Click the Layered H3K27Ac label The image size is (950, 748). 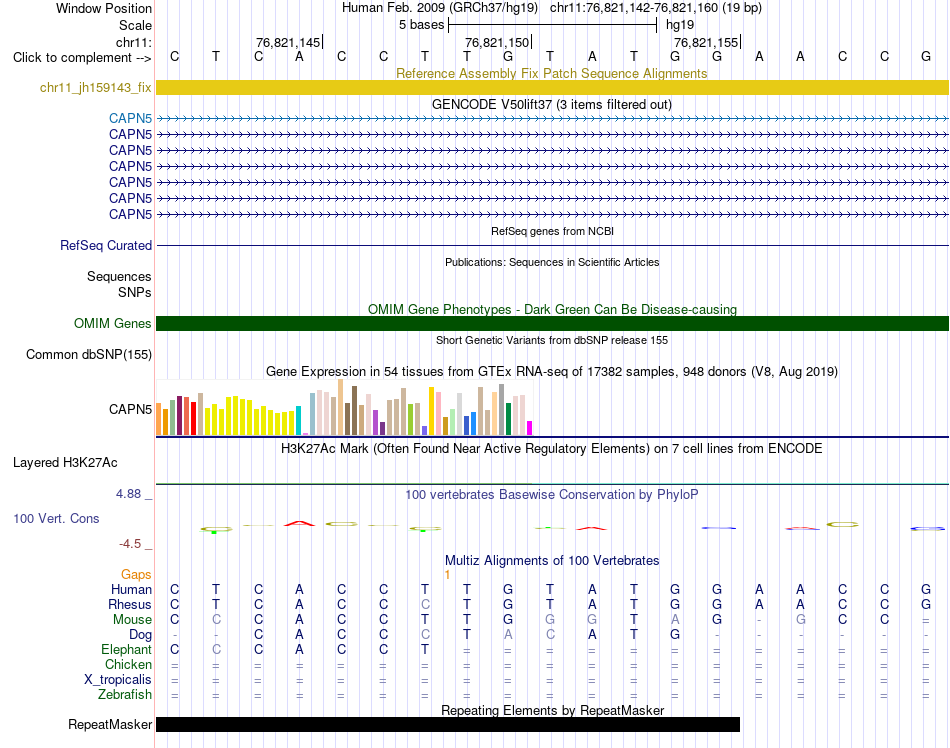(x=65, y=463)
